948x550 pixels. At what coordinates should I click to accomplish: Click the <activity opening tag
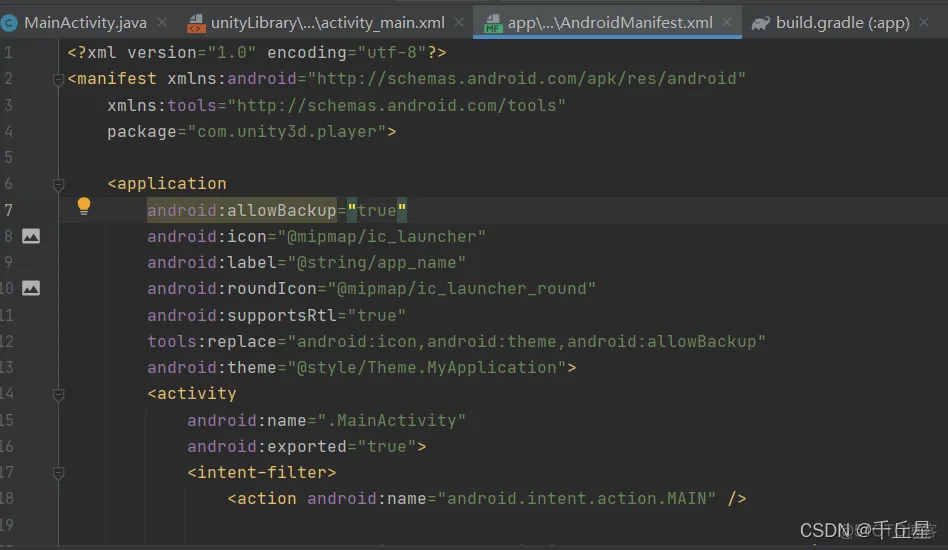[192, 393]
